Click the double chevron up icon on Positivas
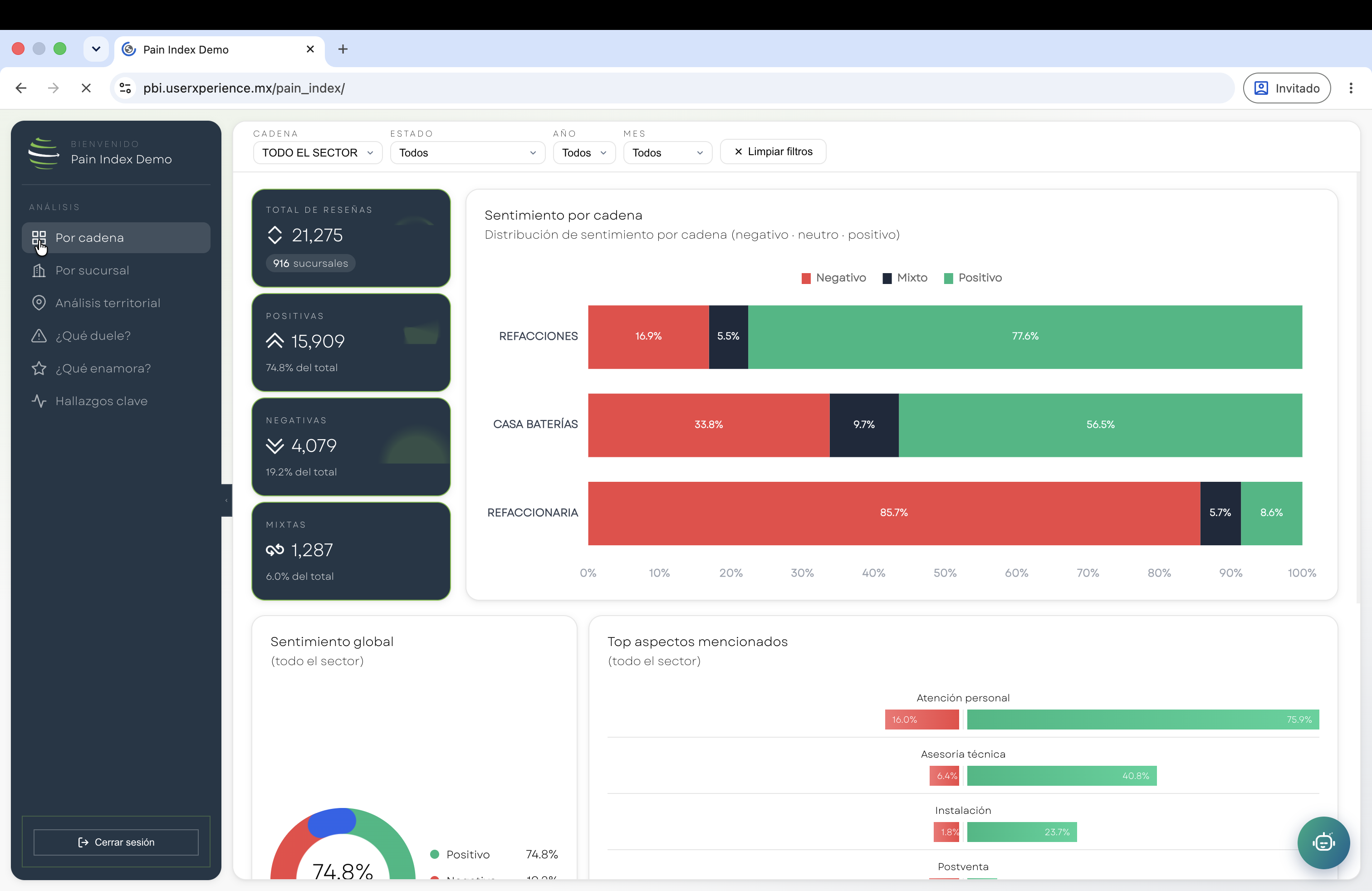This screenshot has width=1372, height=891. coord(275,341)
